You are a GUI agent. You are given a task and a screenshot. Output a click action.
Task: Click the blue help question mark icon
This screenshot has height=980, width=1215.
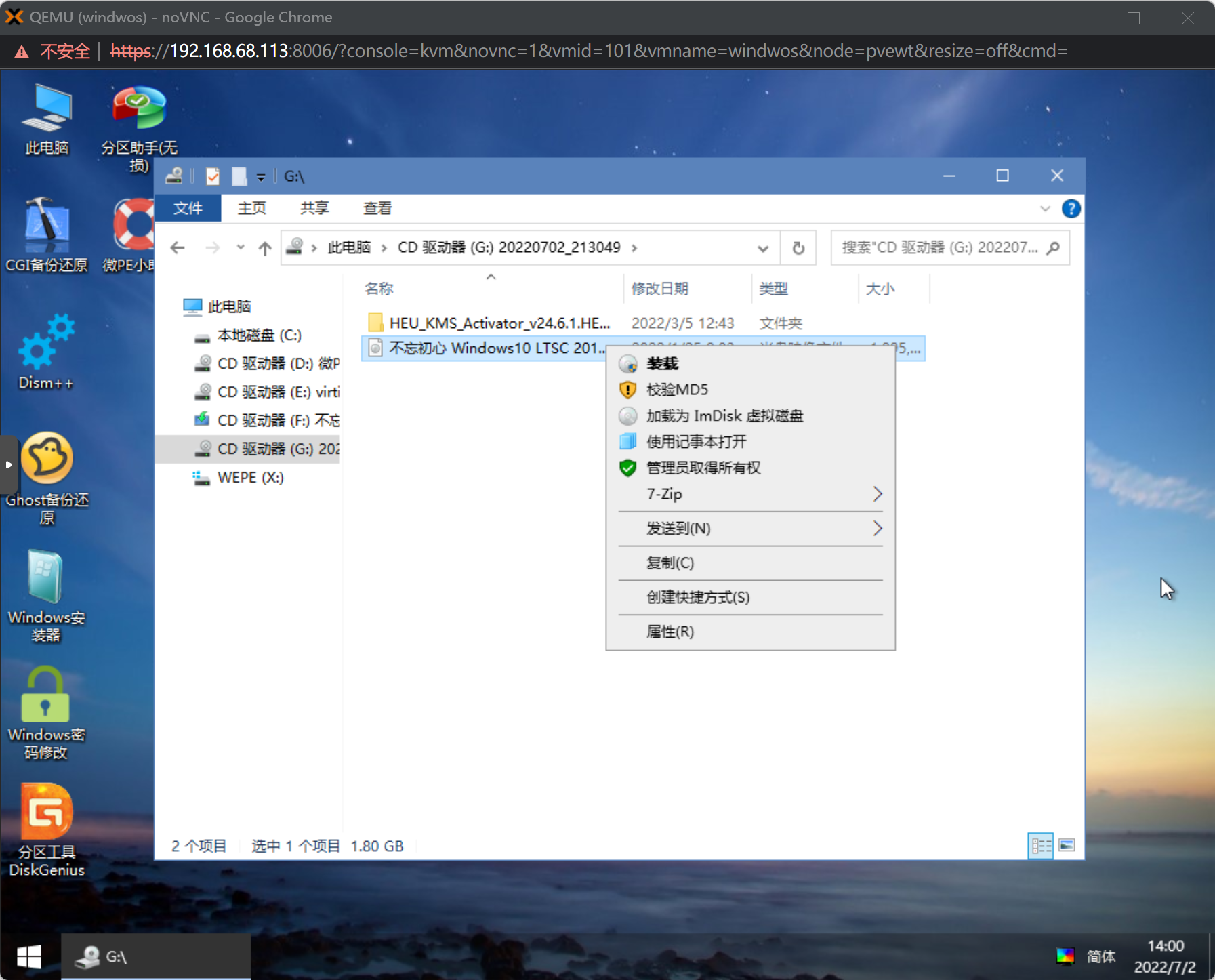click(x=1071, y=209)
